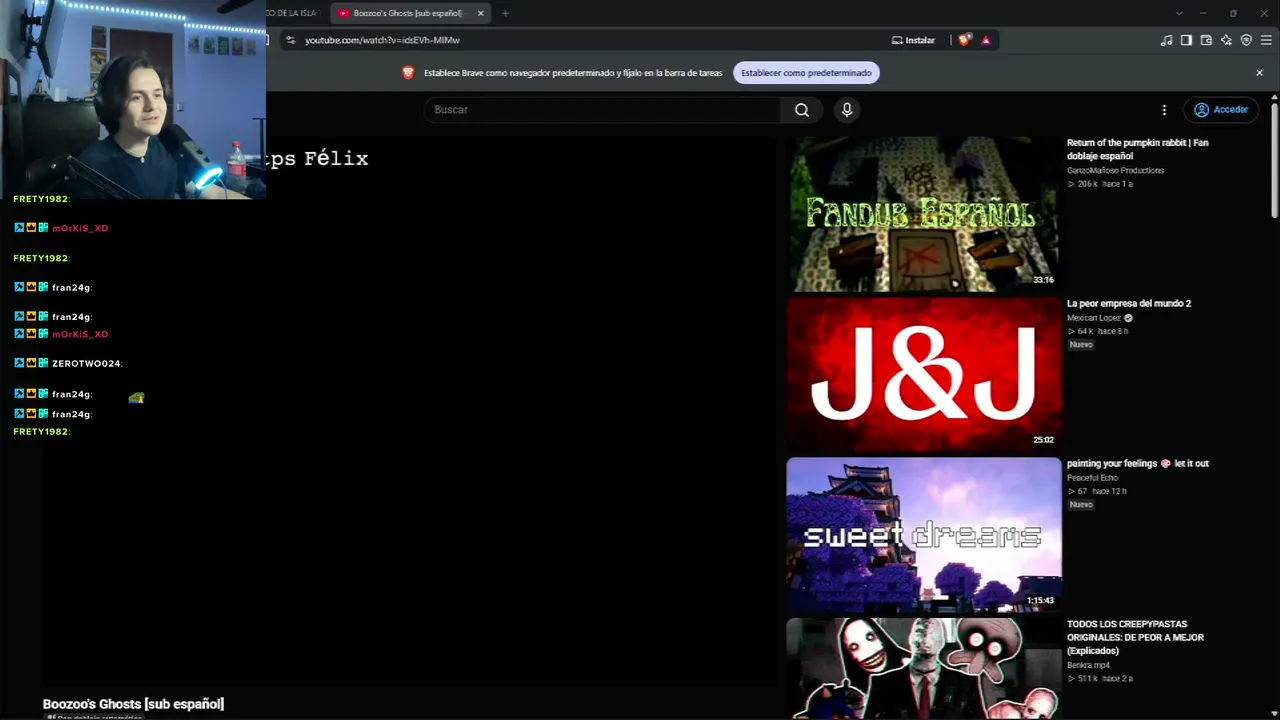Visit the Peaceful Echo channel
Screen dimensions: 1280x720
tap(1092, 478)
